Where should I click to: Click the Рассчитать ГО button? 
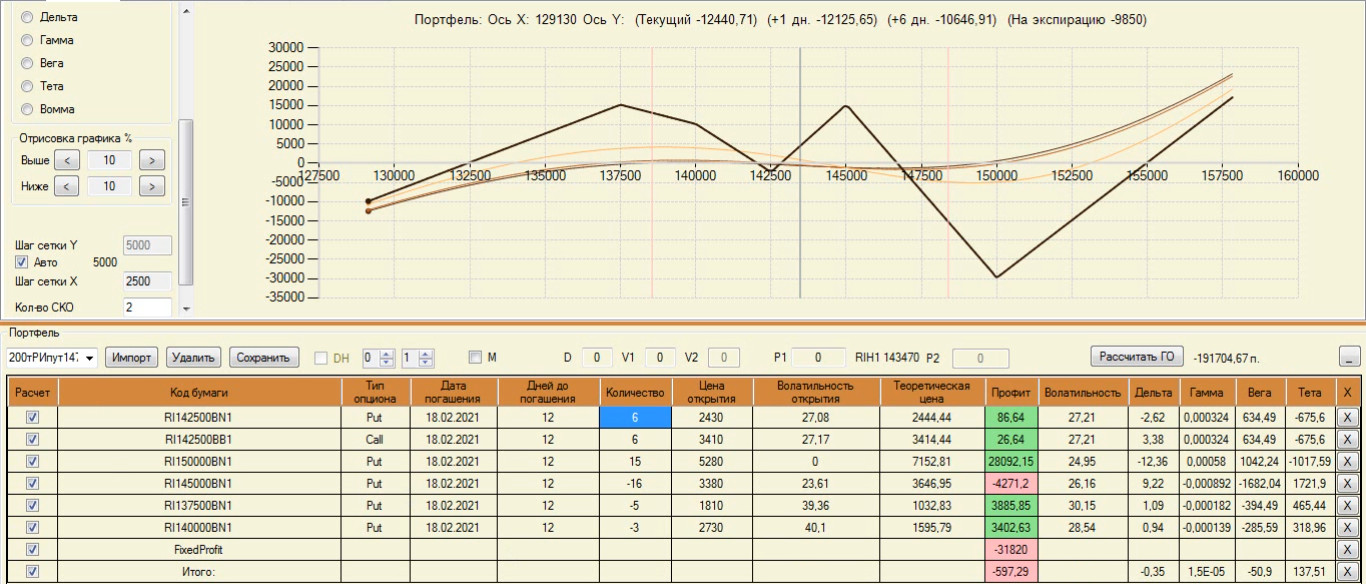click(1138, 356)
